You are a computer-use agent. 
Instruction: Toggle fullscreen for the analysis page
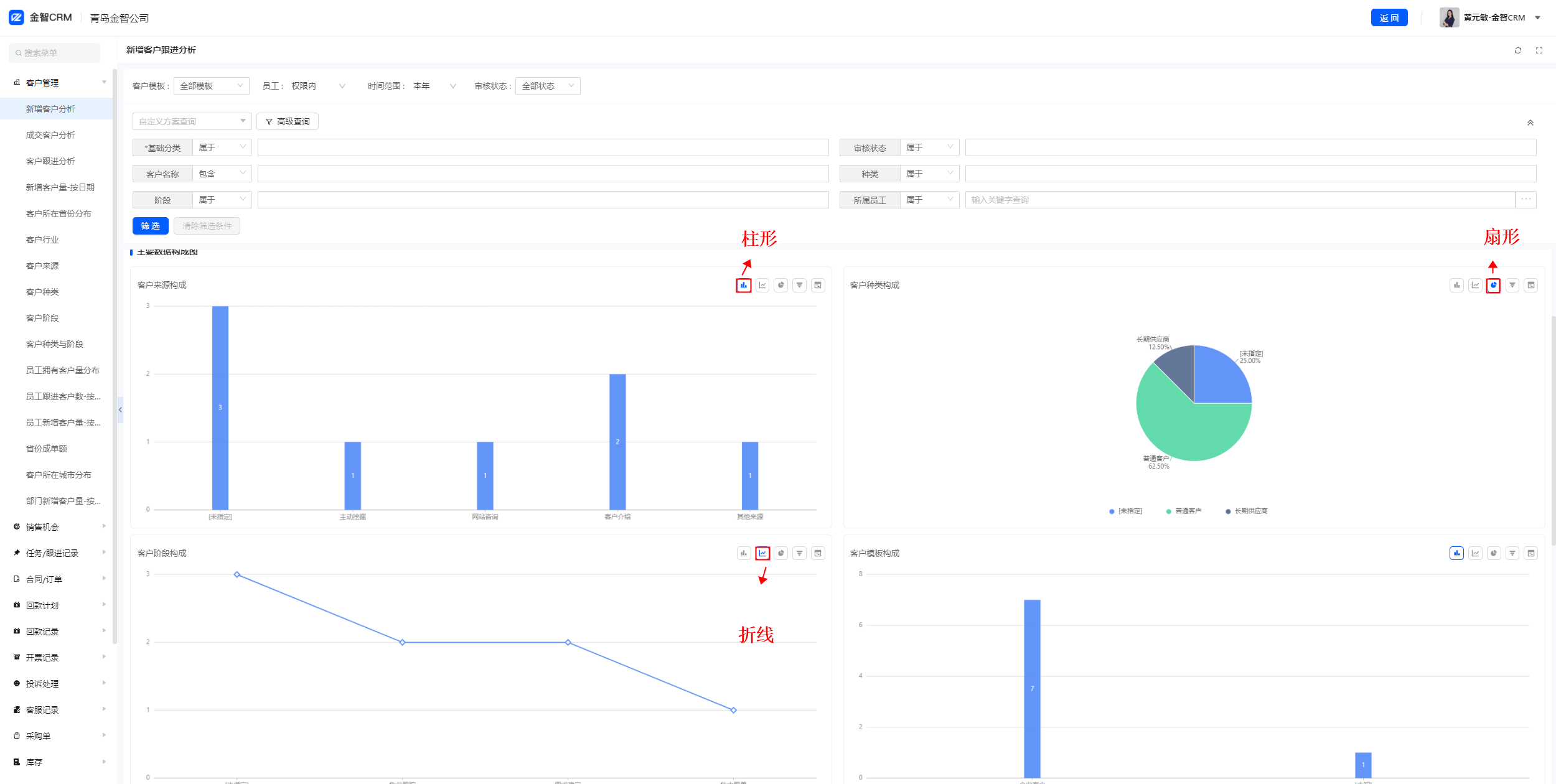tap(1539, 50)
